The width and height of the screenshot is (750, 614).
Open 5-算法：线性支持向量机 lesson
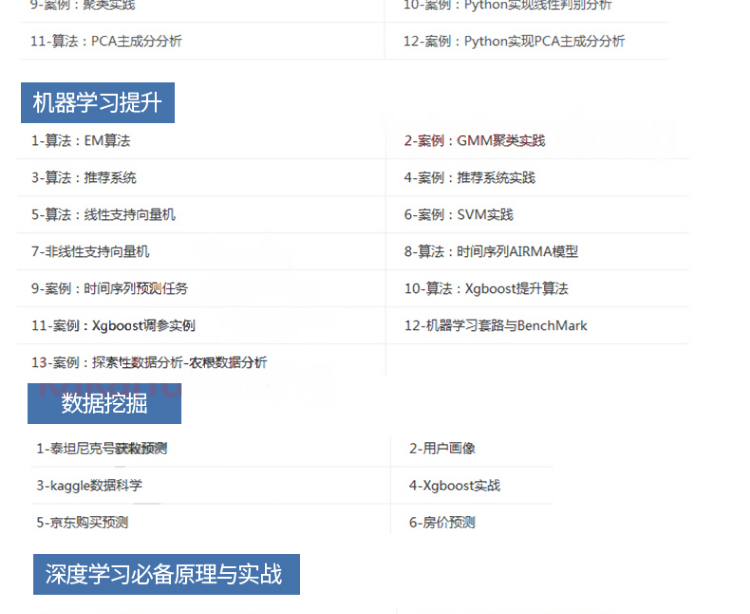(103, 215)
